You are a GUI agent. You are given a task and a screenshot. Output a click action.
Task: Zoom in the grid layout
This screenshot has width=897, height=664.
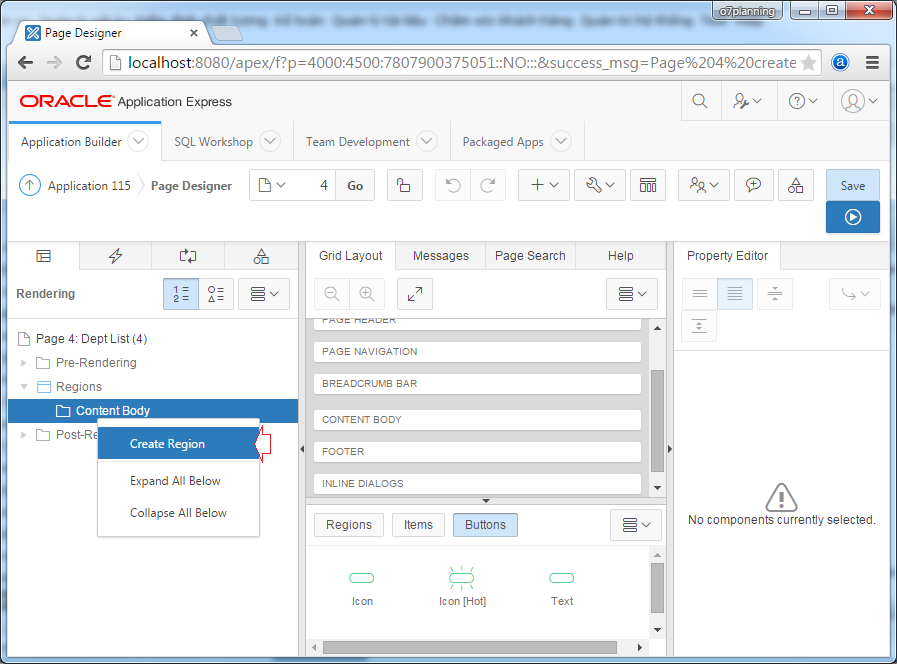[x=367, y=294]
